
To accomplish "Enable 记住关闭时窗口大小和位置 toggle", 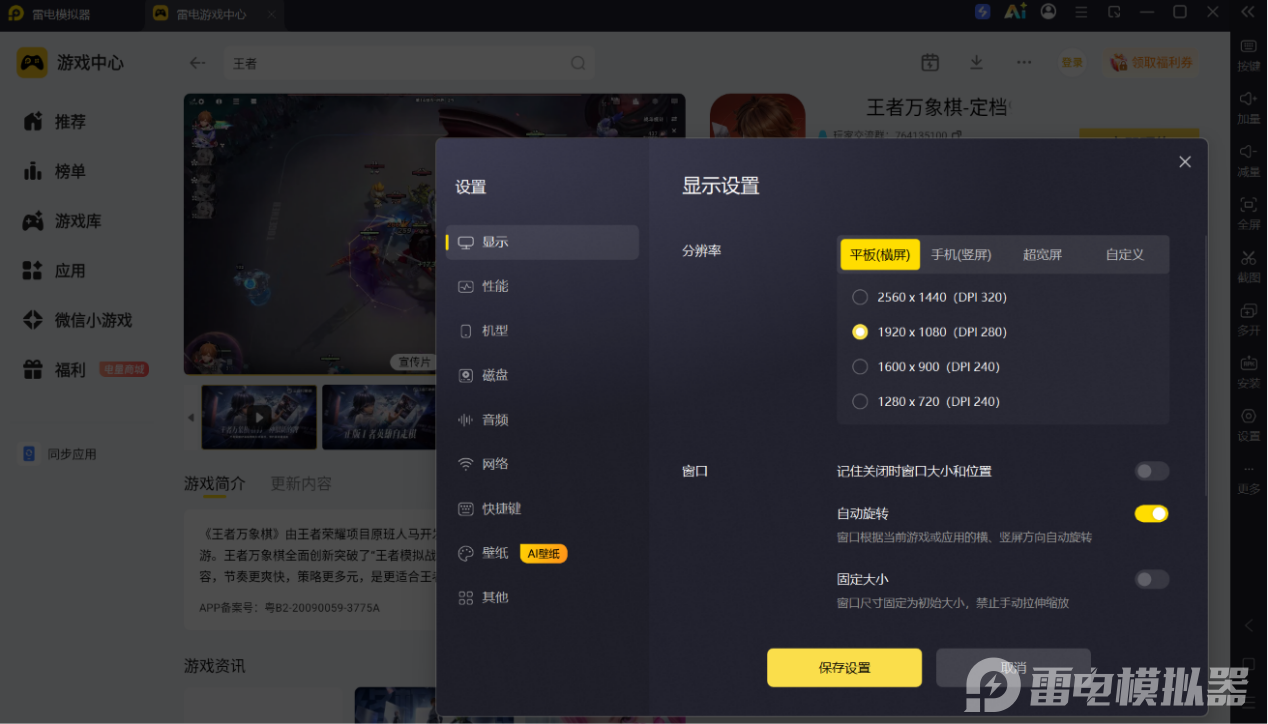I will [x=1151, y=471].
